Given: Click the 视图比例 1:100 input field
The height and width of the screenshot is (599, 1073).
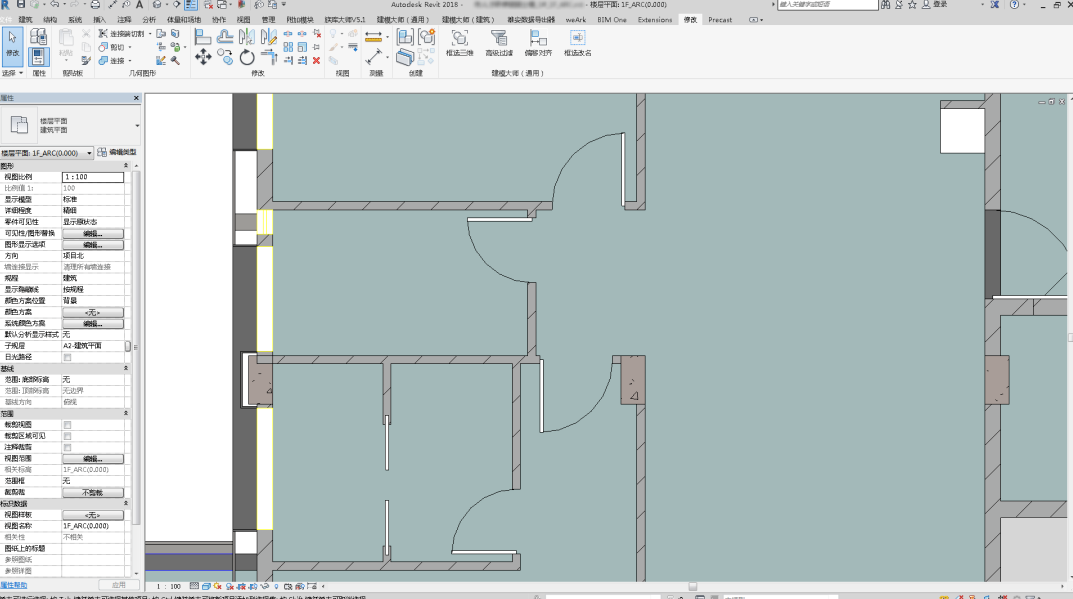Looking at the screenshot, I should click(x=93, y=177).
